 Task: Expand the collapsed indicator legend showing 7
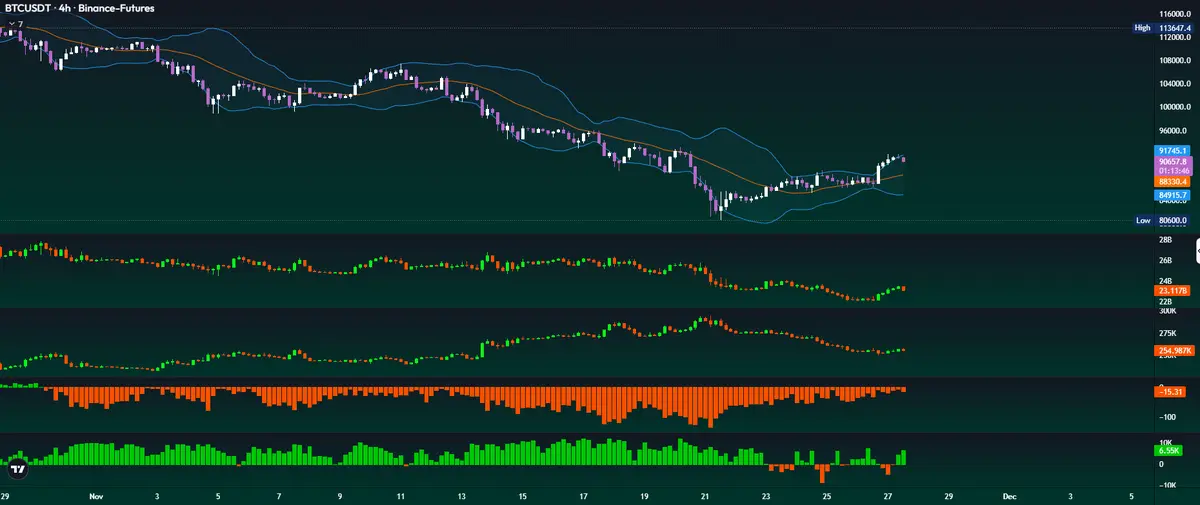15,23
